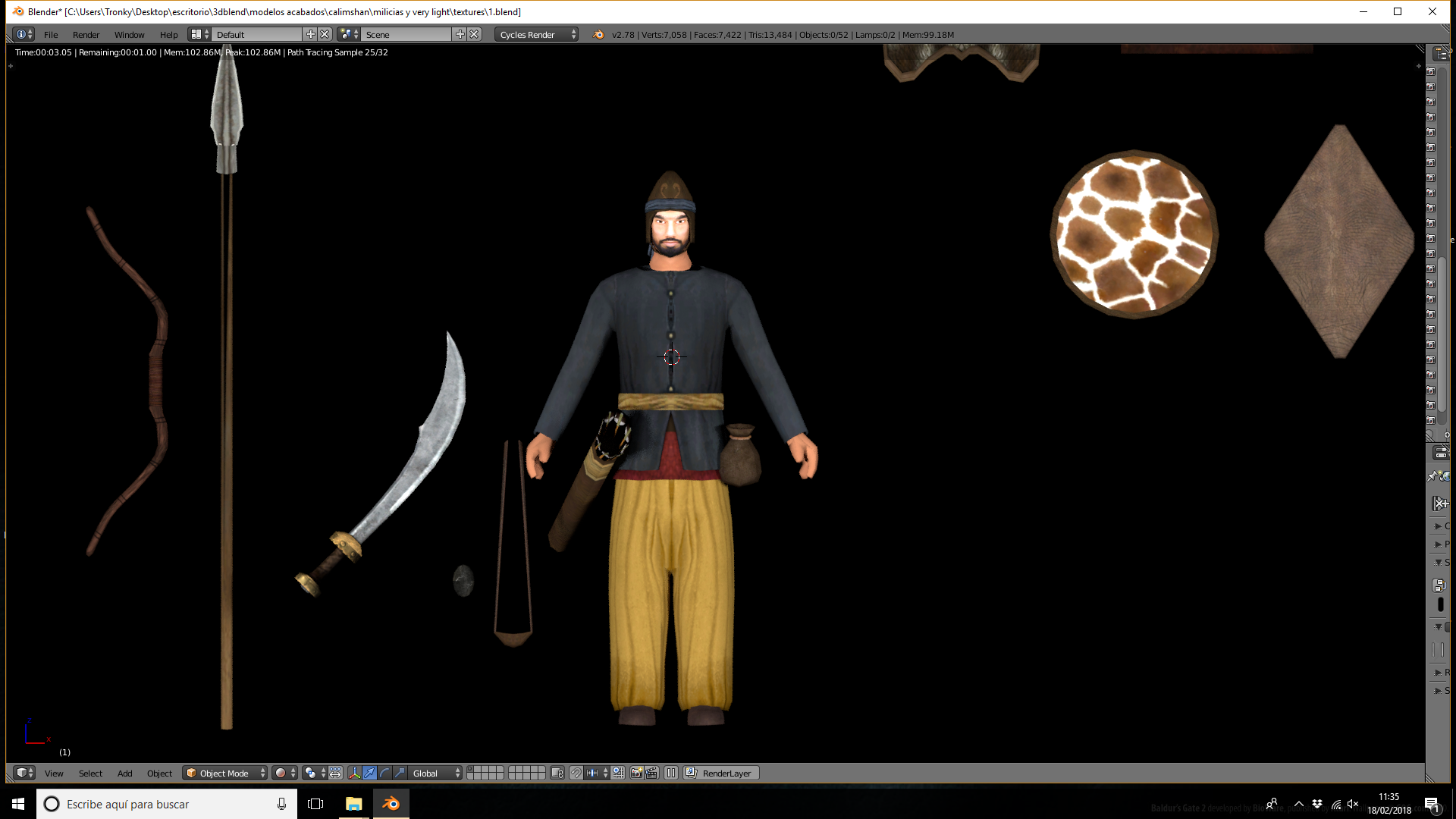Expand the Cycles Render engine dropdown
Screen dimensions: 1456x819
pos(536,34)
